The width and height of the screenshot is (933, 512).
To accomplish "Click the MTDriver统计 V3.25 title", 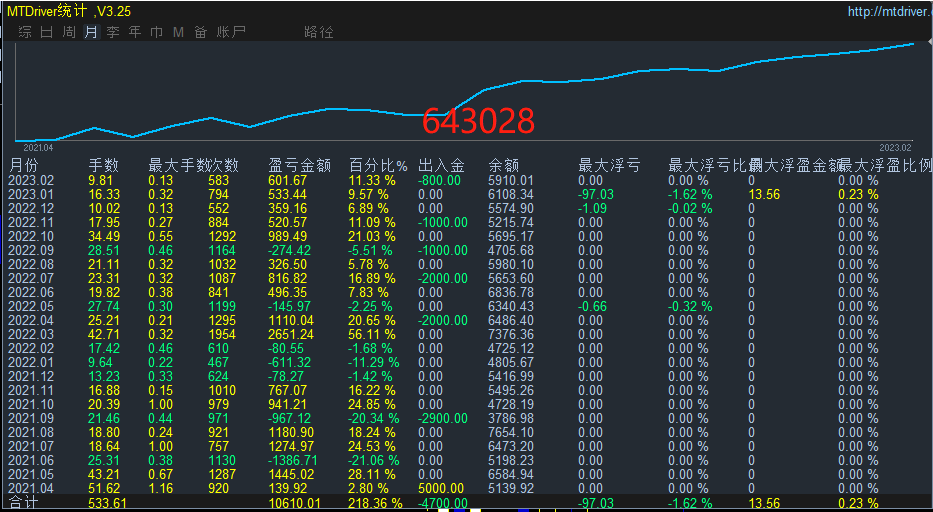I will tap(69, 11).
